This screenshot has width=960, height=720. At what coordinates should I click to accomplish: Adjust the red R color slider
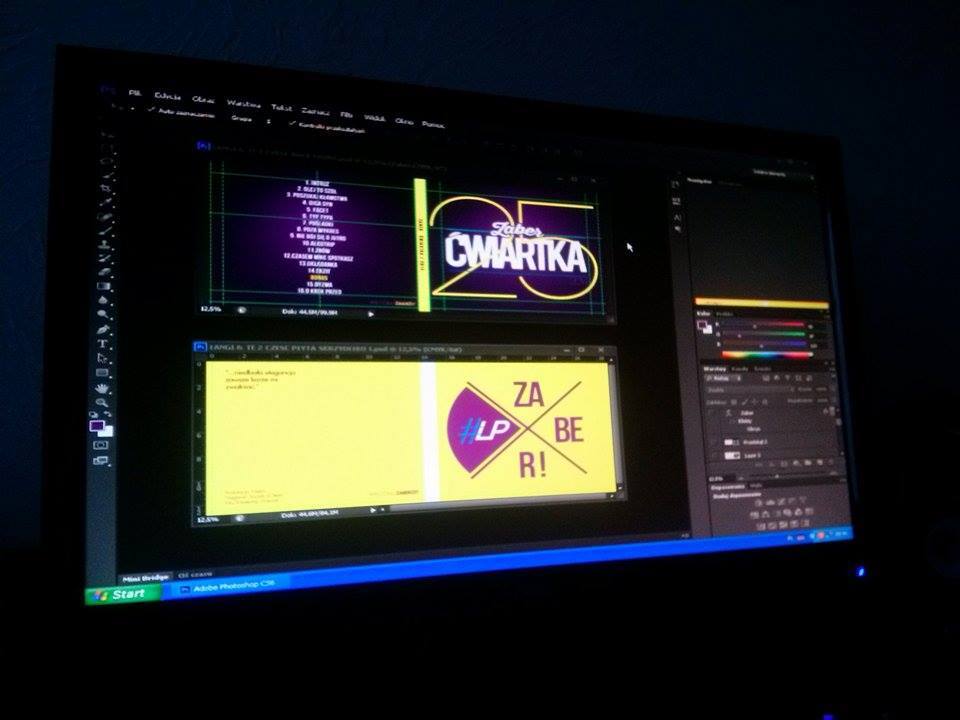pyautogui.click(x=763, y=324)
